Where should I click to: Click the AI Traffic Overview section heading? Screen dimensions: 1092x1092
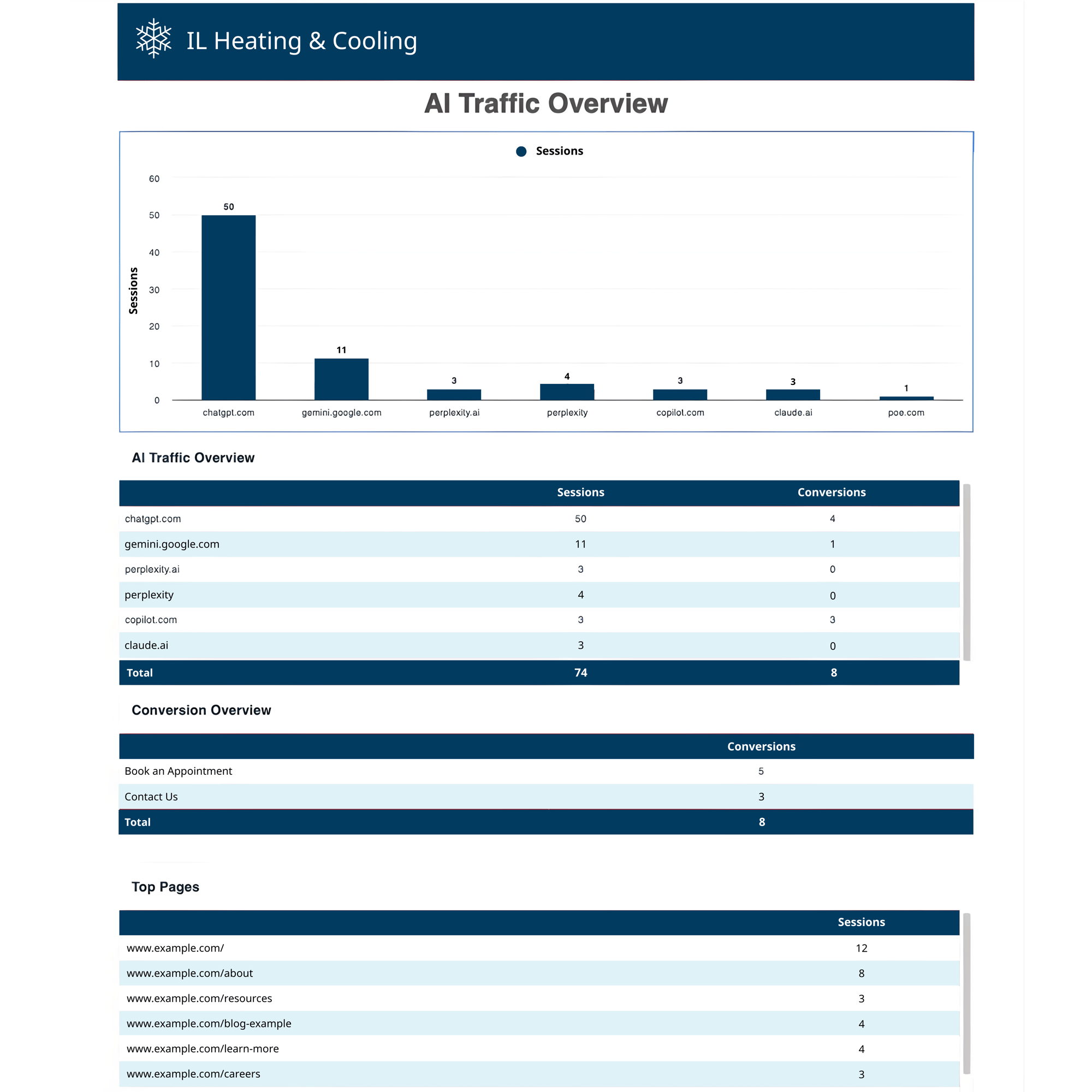[193, 458]
